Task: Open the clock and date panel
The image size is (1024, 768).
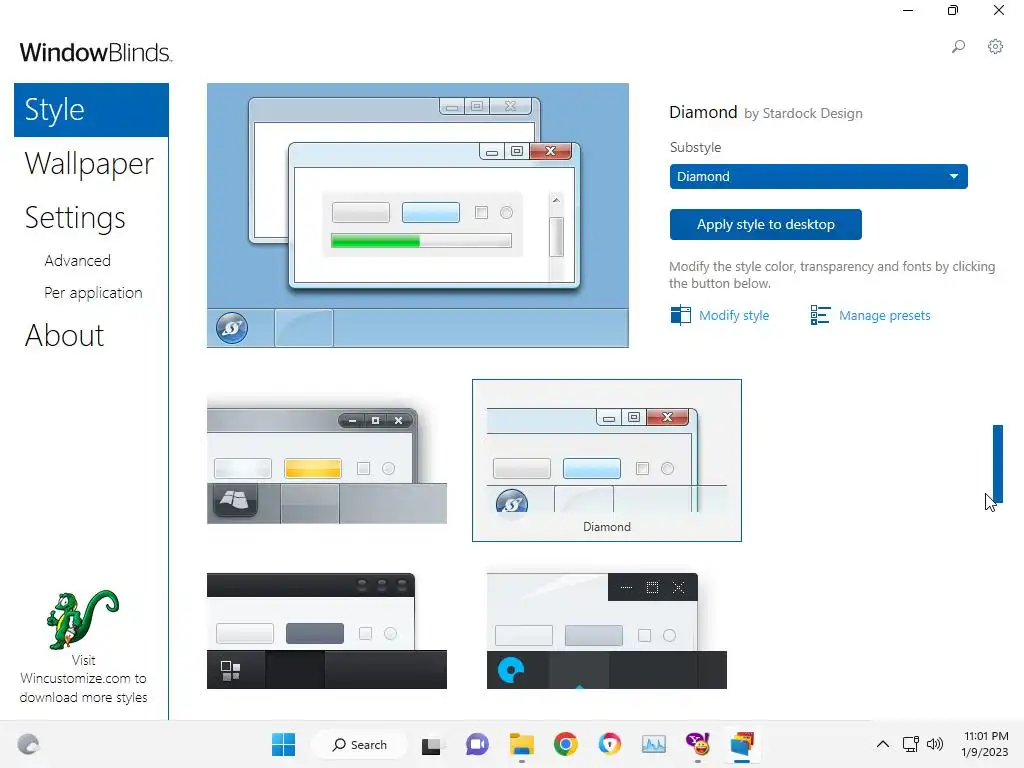Action: 985,744
